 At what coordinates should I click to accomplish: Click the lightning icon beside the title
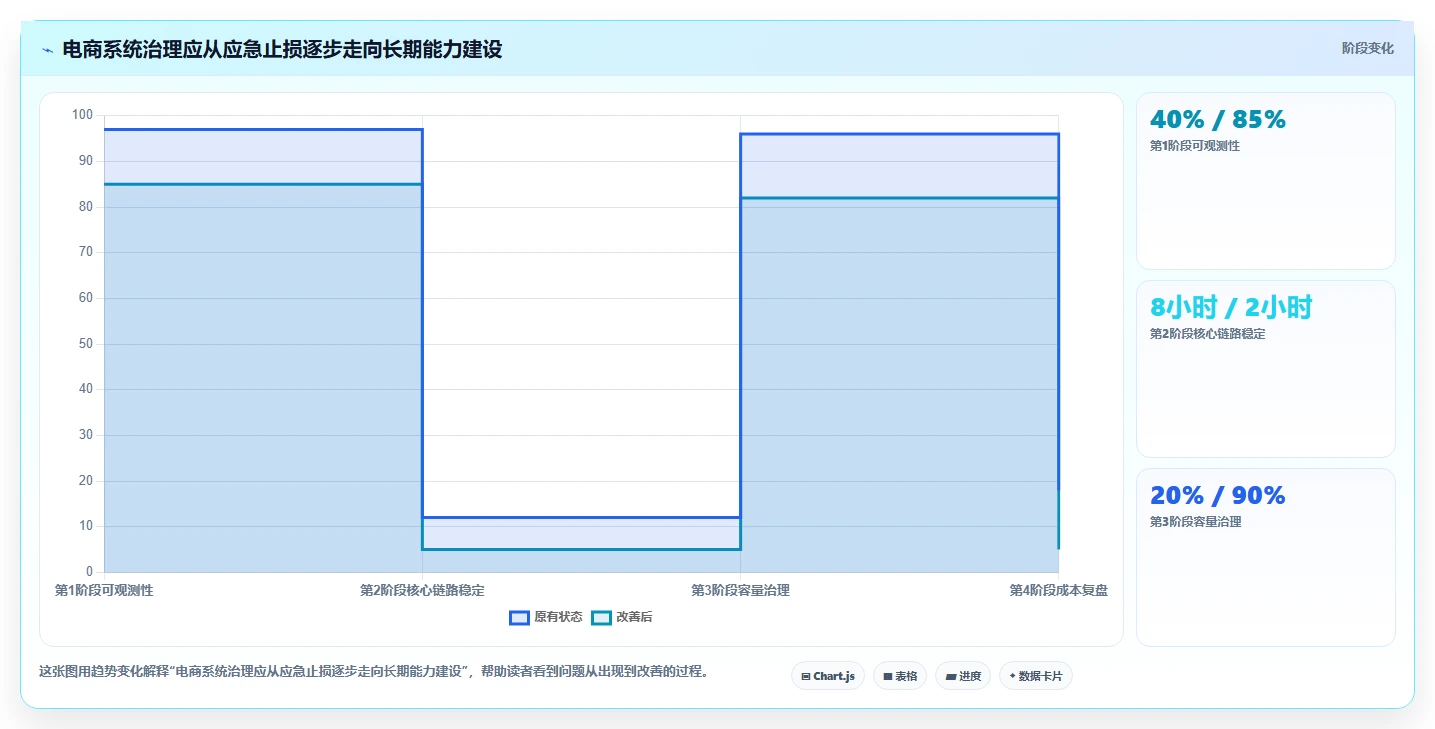[x=47, y=50]
